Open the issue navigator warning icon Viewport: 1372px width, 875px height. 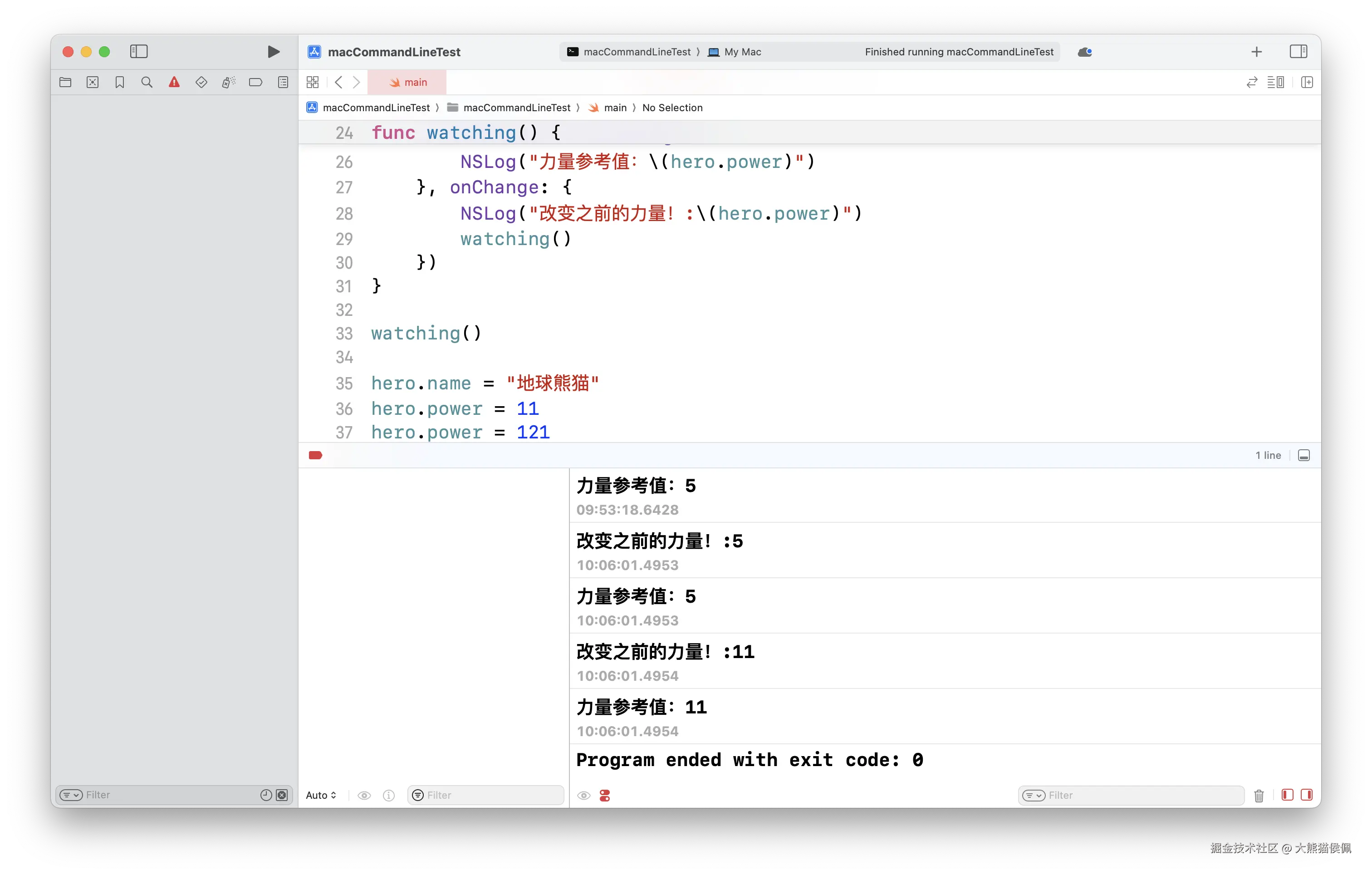tap(174, 83)
